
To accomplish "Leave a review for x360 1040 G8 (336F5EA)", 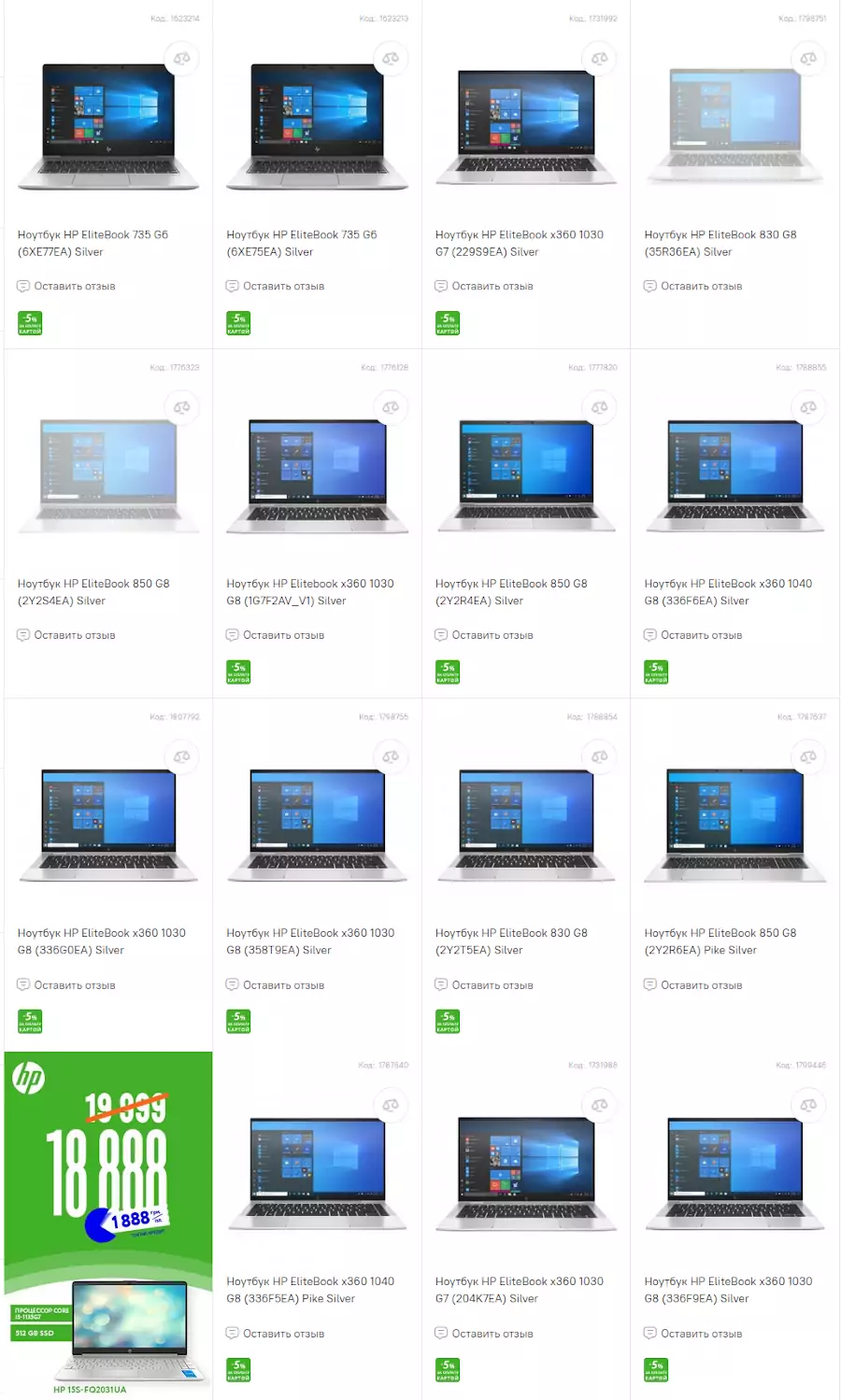I will point(275,1334).
